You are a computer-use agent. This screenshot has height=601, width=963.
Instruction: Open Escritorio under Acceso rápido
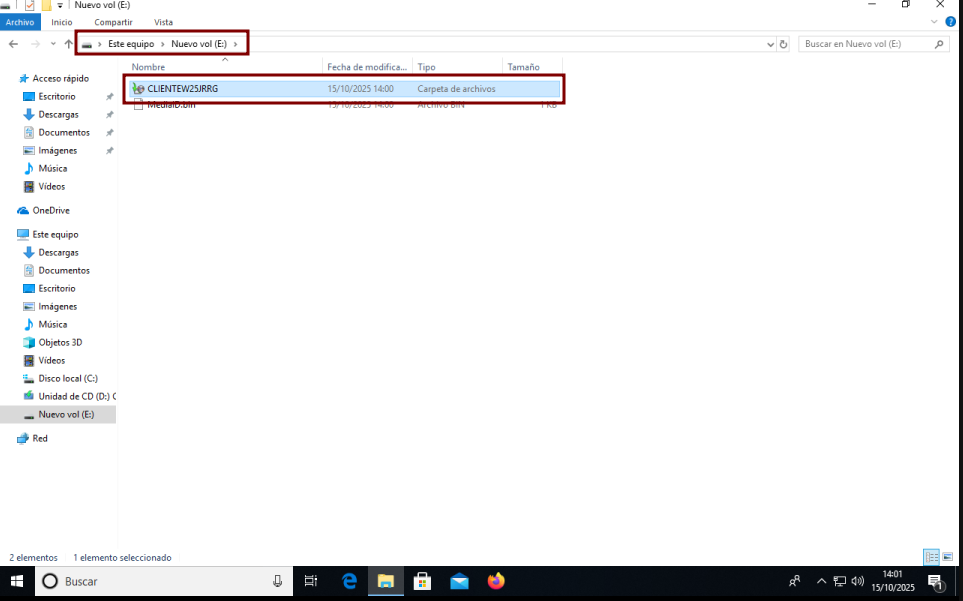pyautogui.click(x=57, y=96)
